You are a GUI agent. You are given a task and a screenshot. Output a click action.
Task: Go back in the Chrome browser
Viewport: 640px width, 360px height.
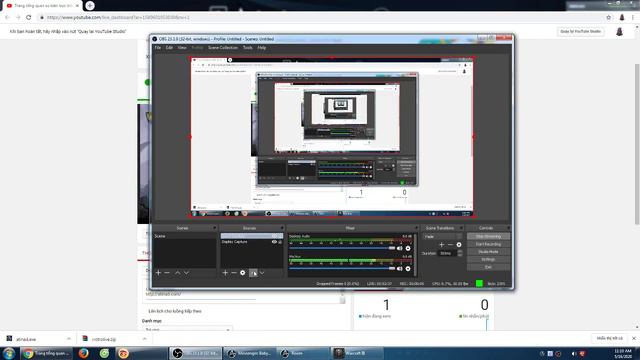pyautogui.click(x=7, y=18)
